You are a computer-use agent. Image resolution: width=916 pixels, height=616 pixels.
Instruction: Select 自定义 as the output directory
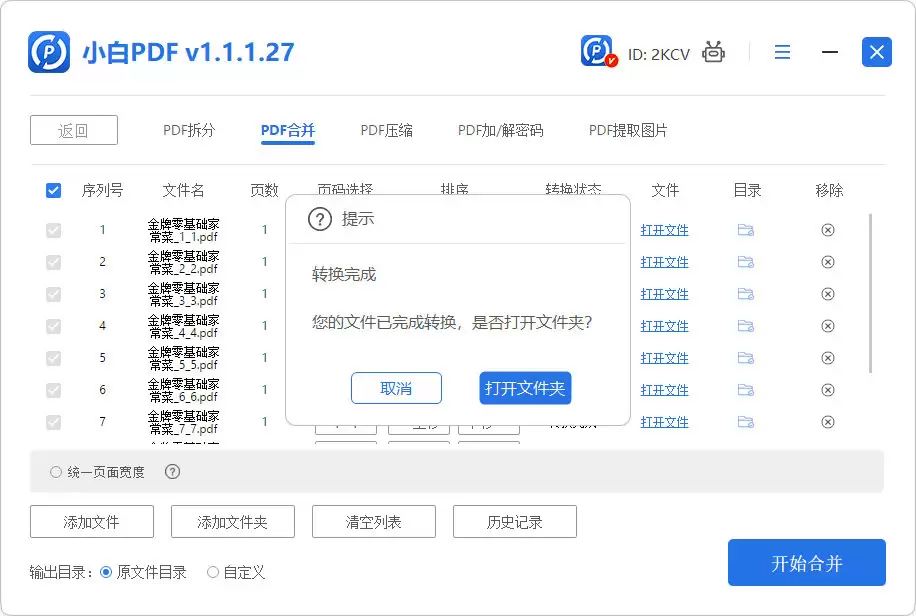pos(211,572)
